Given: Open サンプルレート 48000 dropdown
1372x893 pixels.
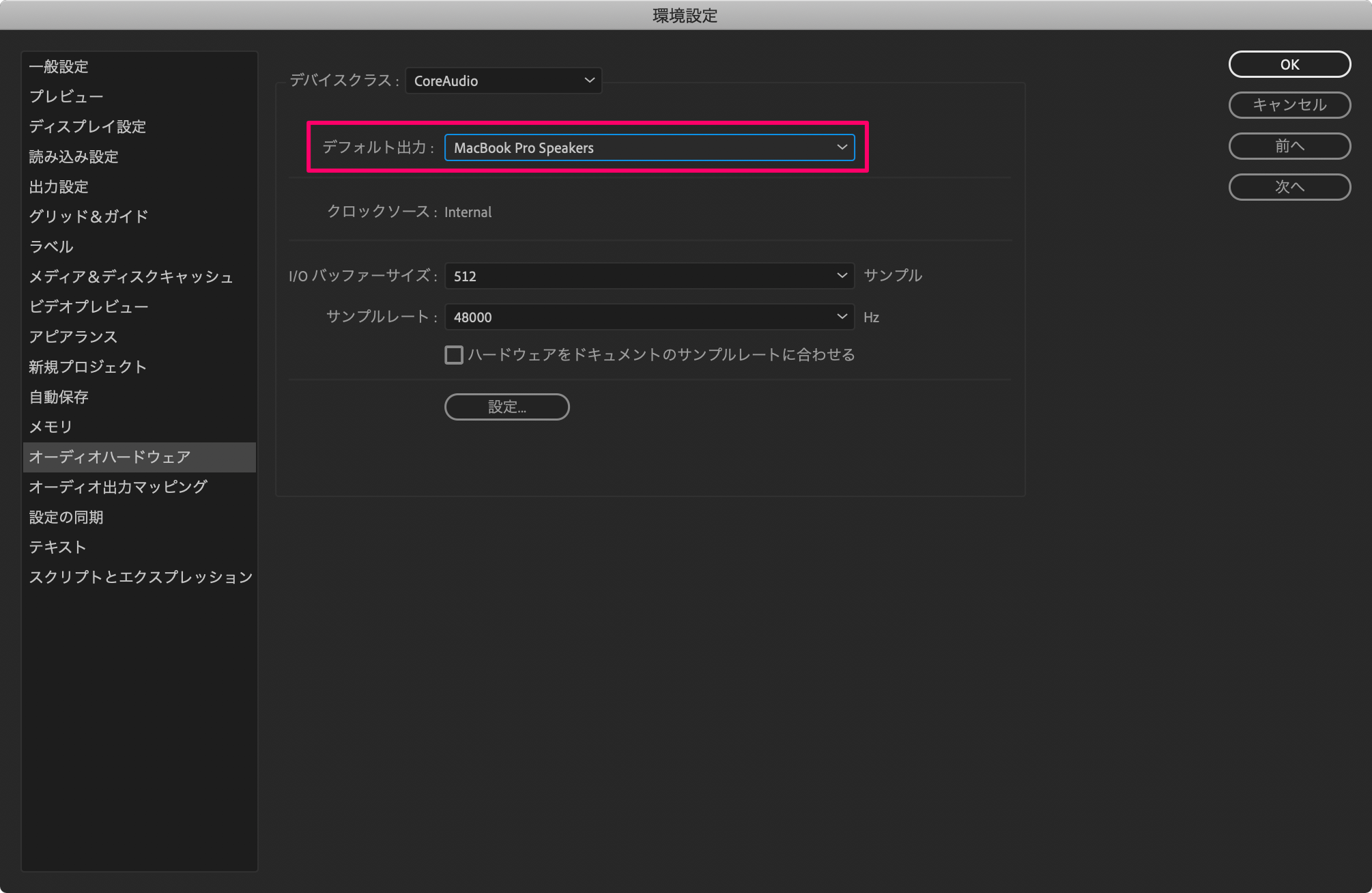Looking at the screenshot, I should (650, 317).
